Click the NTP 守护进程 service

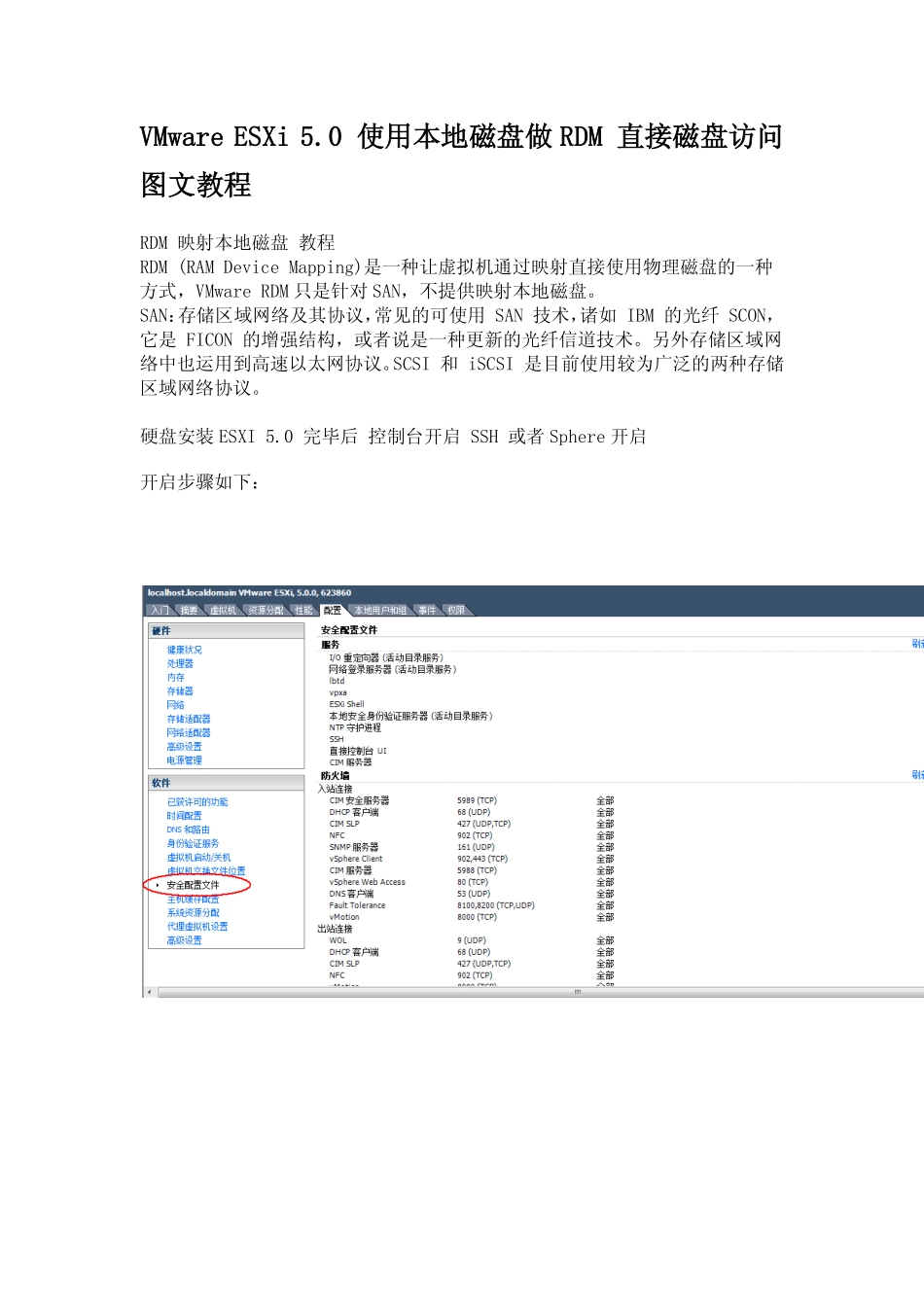click(x=355, y=727)
